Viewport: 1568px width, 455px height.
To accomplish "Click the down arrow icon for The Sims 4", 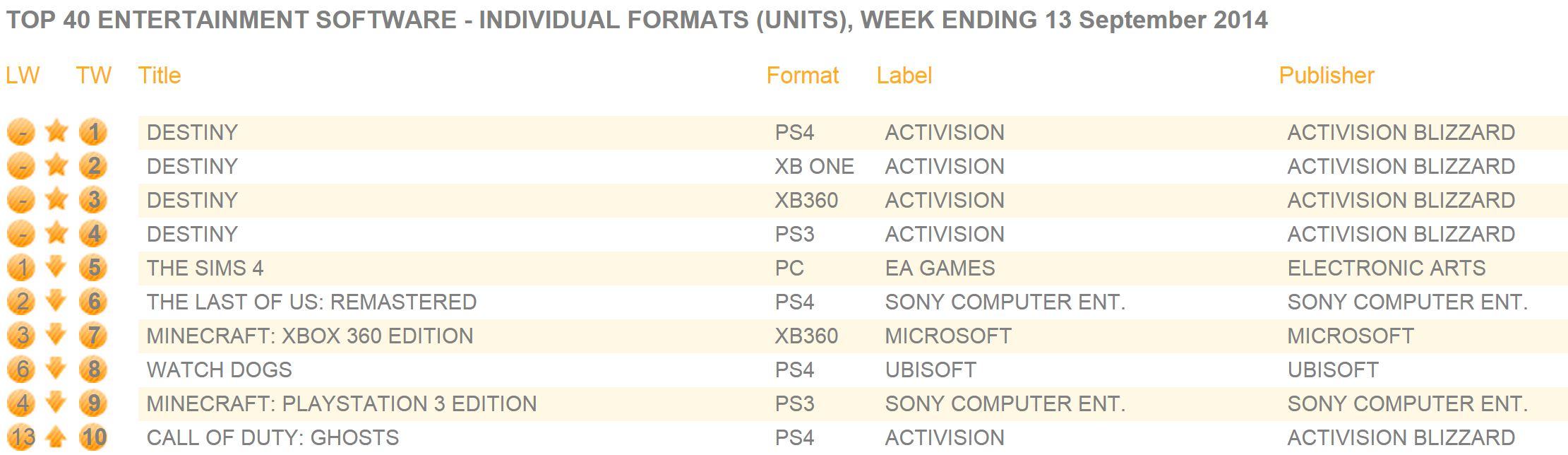I will click(x=56, y=267).
